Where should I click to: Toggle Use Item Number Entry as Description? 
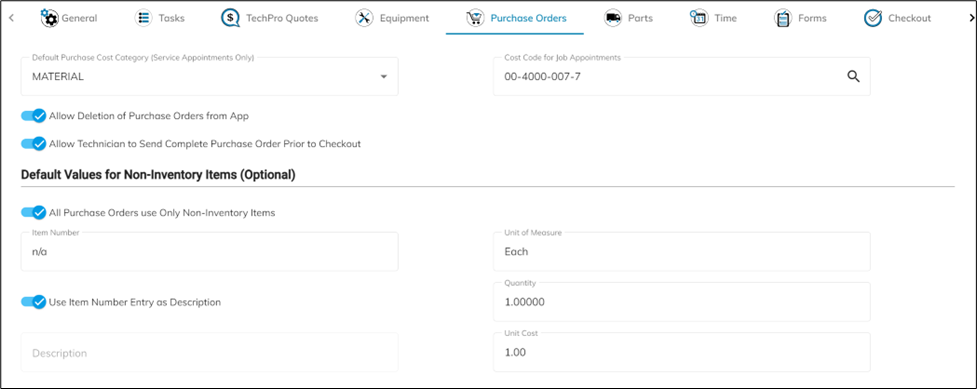click(x=34, y=302)
